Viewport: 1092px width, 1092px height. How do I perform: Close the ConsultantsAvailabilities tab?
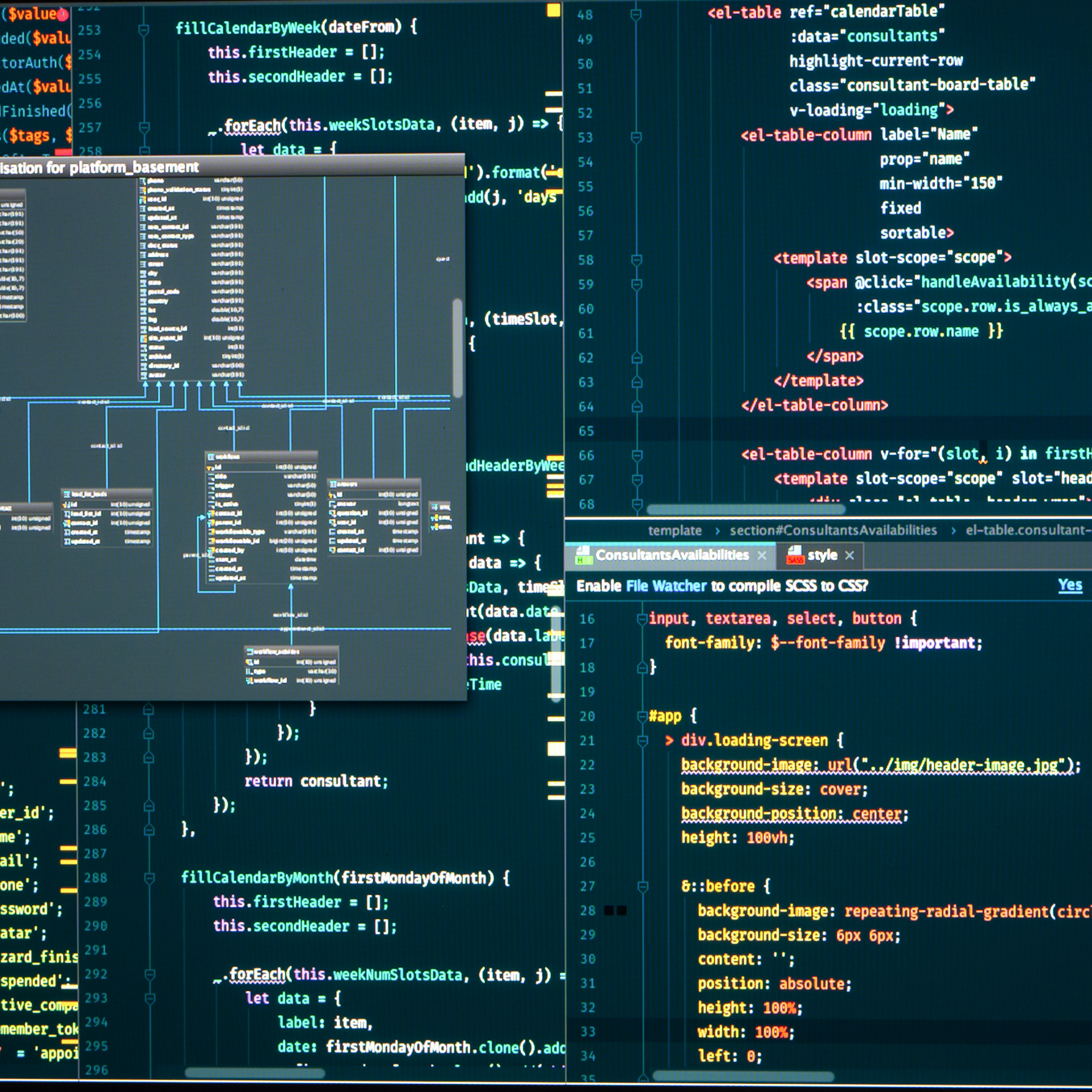point(762,556)
